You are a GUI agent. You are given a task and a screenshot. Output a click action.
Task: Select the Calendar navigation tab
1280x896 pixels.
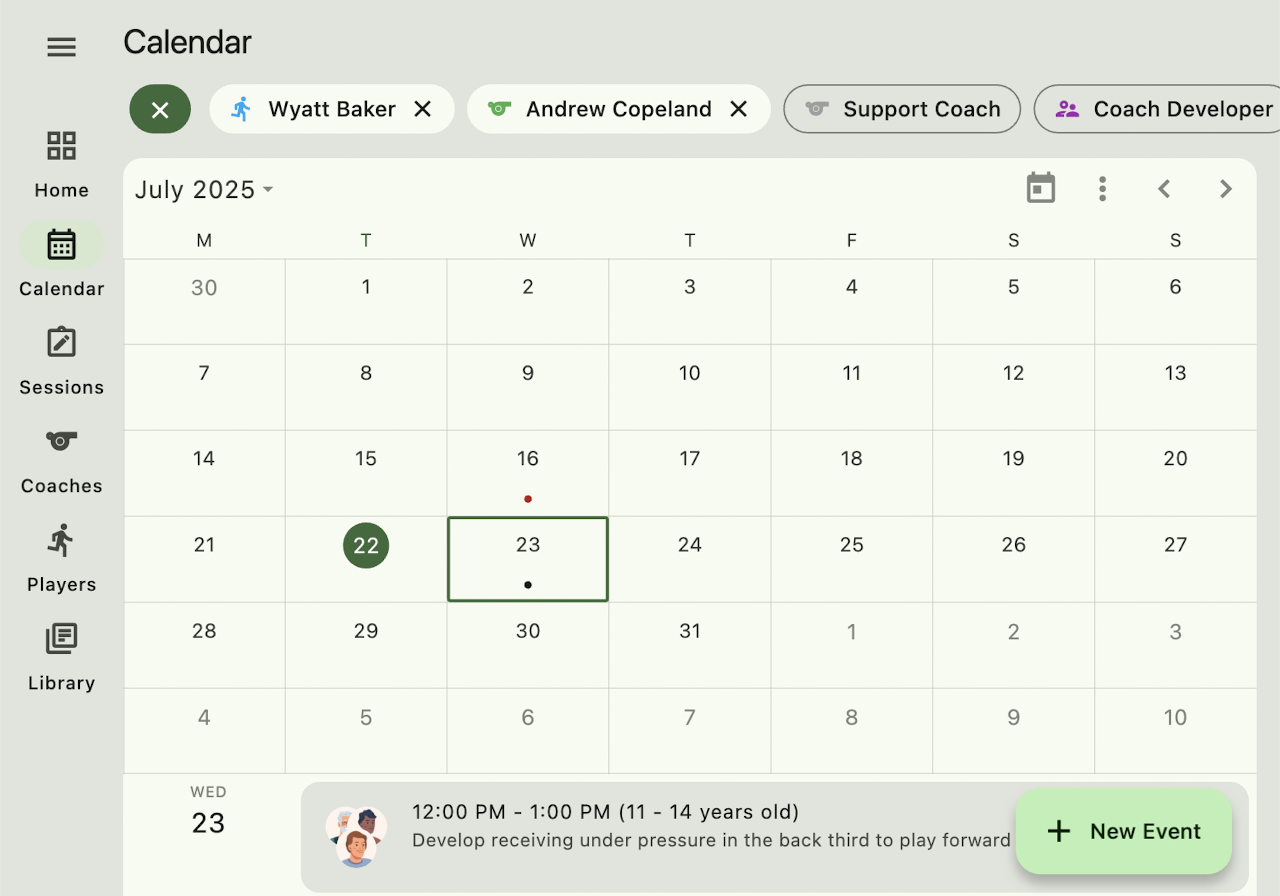pos(61,246)
